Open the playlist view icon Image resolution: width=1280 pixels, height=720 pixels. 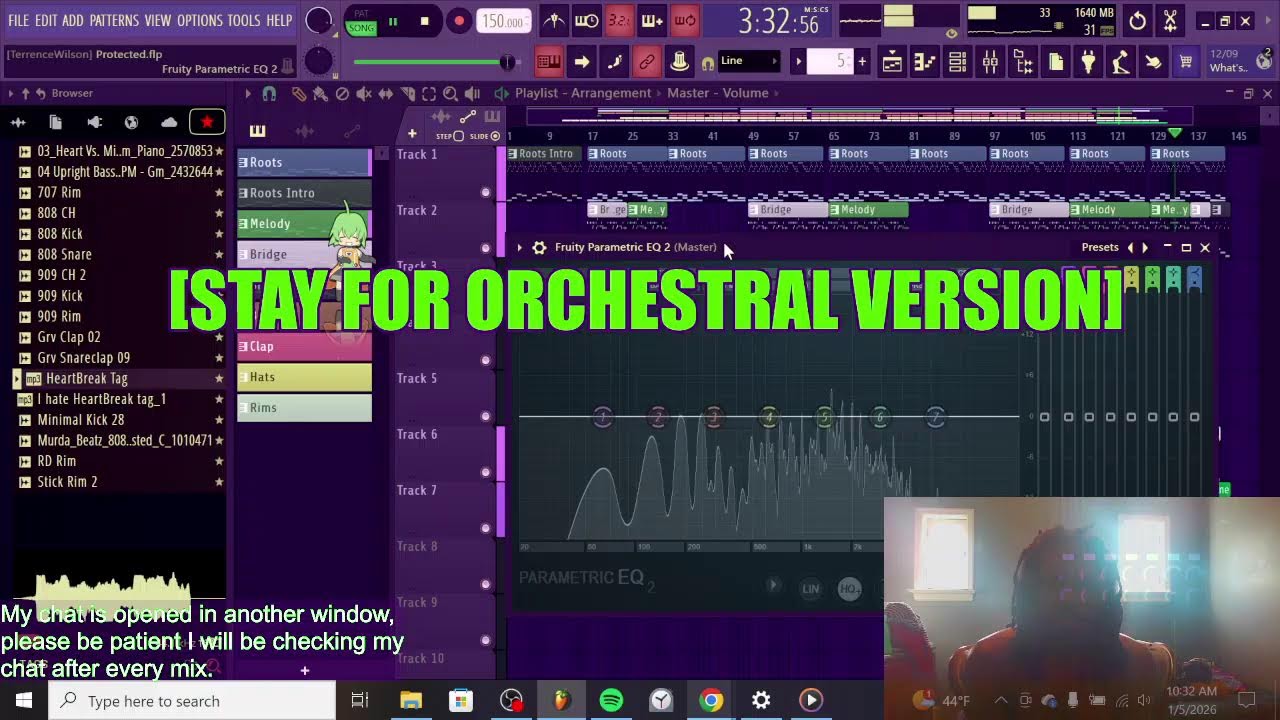(x=892, y=62)
